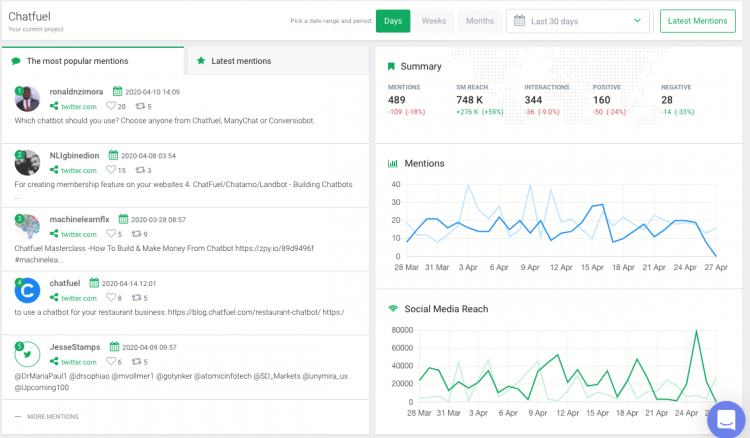Click the heart icon with 15 likes
Viewport: 750px width, 438px height.
(111, 169)
